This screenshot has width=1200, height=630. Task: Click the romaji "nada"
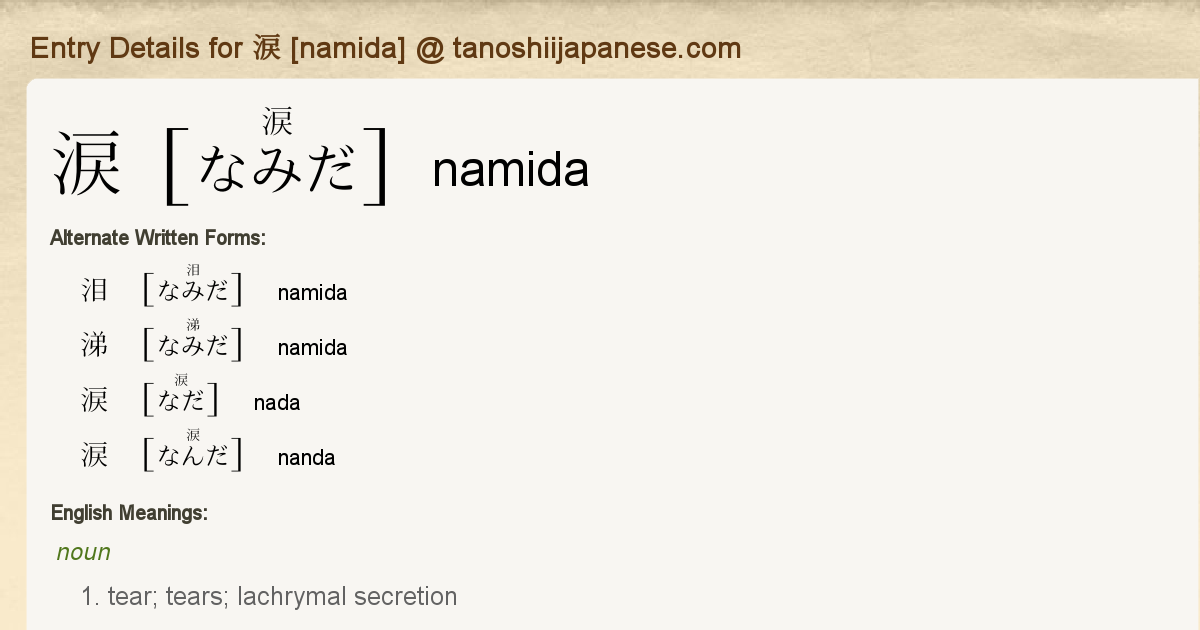(277, 403)
